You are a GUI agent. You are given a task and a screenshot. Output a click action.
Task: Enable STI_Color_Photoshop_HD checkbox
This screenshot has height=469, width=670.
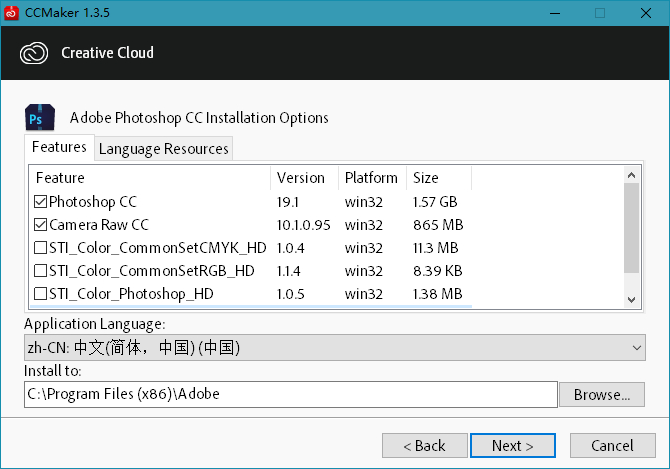point(40,294)
